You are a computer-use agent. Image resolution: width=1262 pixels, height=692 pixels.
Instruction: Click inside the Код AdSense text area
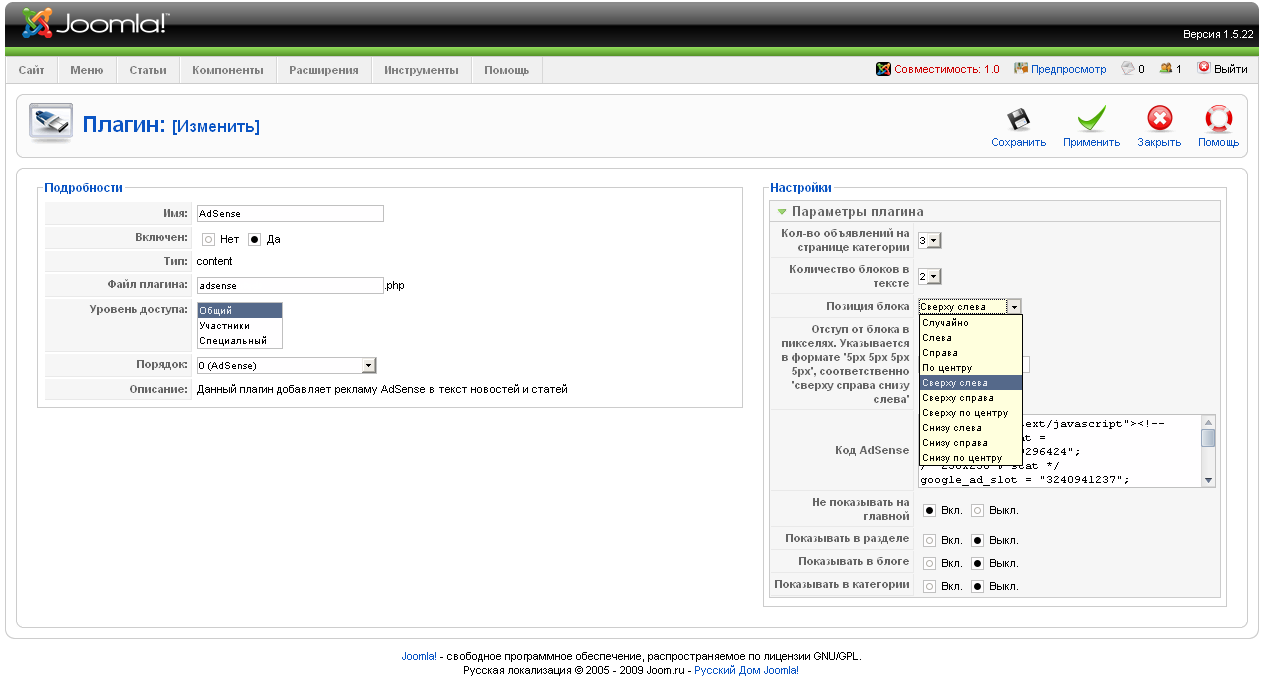[1060, 451]
